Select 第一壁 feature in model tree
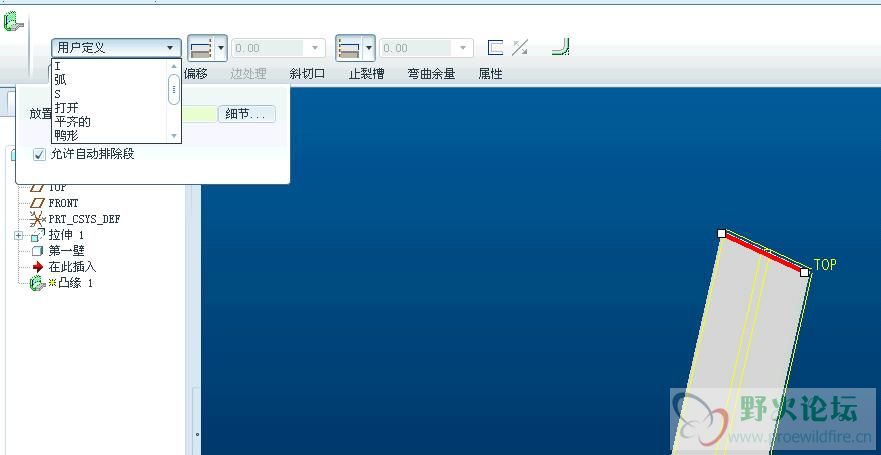 click(x=66, y=251)
